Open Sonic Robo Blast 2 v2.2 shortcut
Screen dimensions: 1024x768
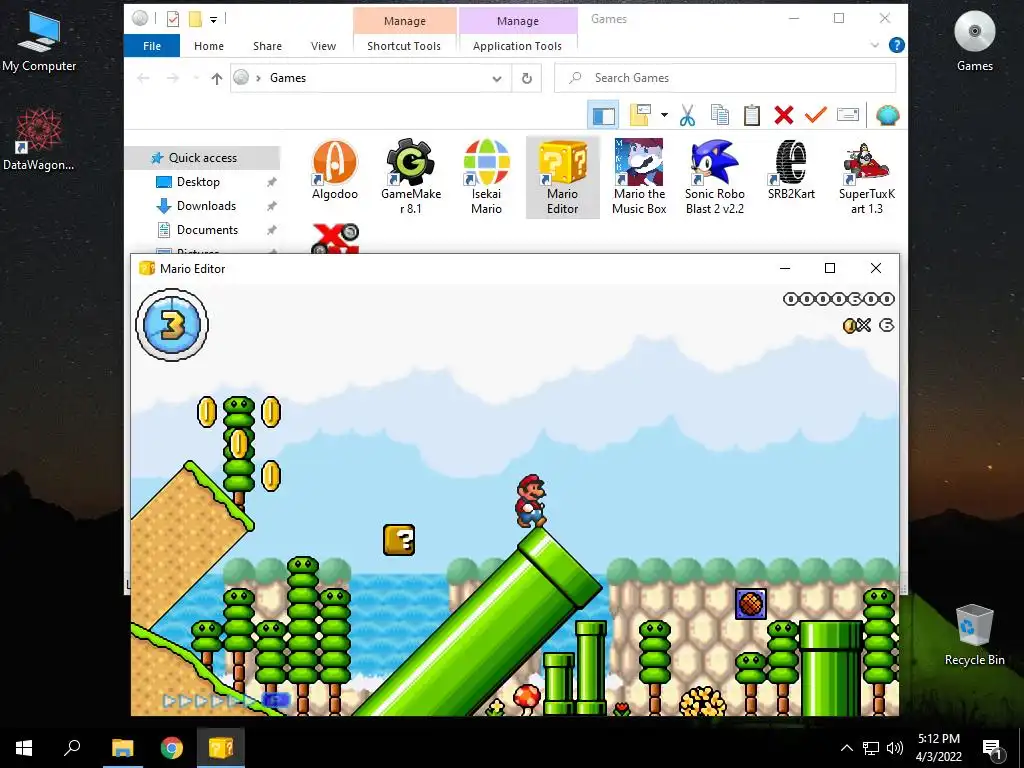point(714,176)
